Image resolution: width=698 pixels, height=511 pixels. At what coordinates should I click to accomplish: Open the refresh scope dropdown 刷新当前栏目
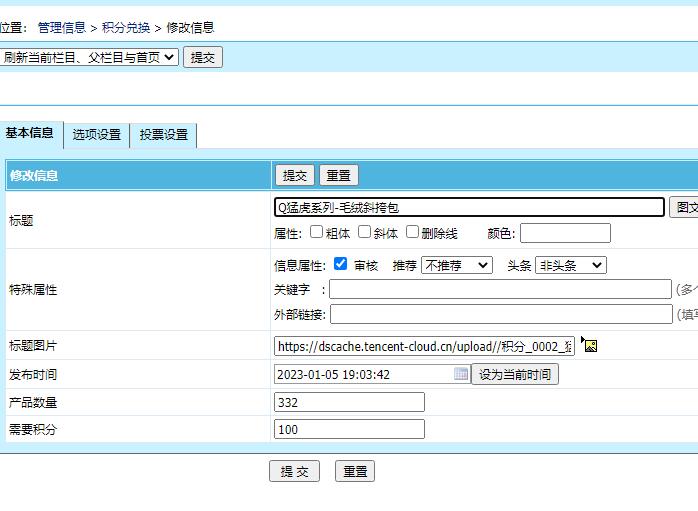tap(89, 57)
